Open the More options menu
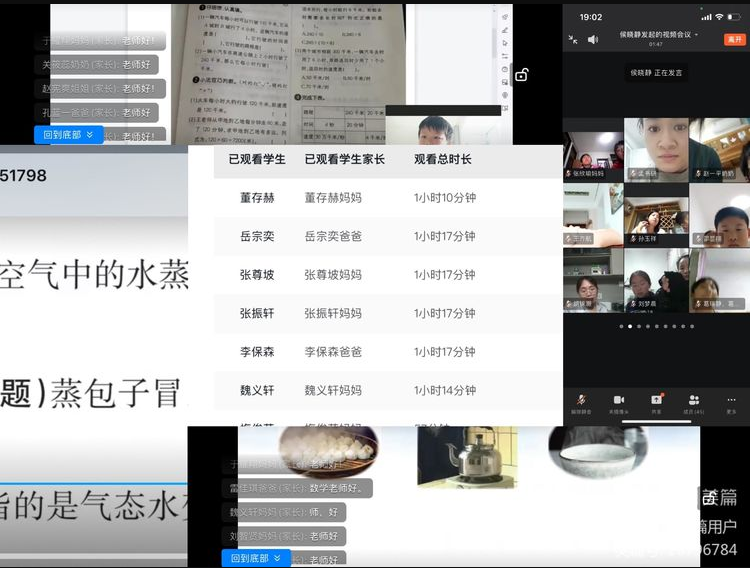 click(x=731, y=400)
